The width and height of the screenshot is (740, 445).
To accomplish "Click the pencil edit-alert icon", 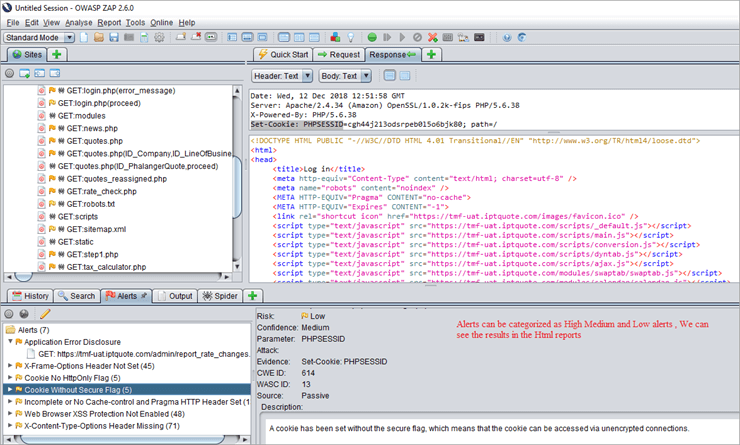I will (x=45, y=314).
